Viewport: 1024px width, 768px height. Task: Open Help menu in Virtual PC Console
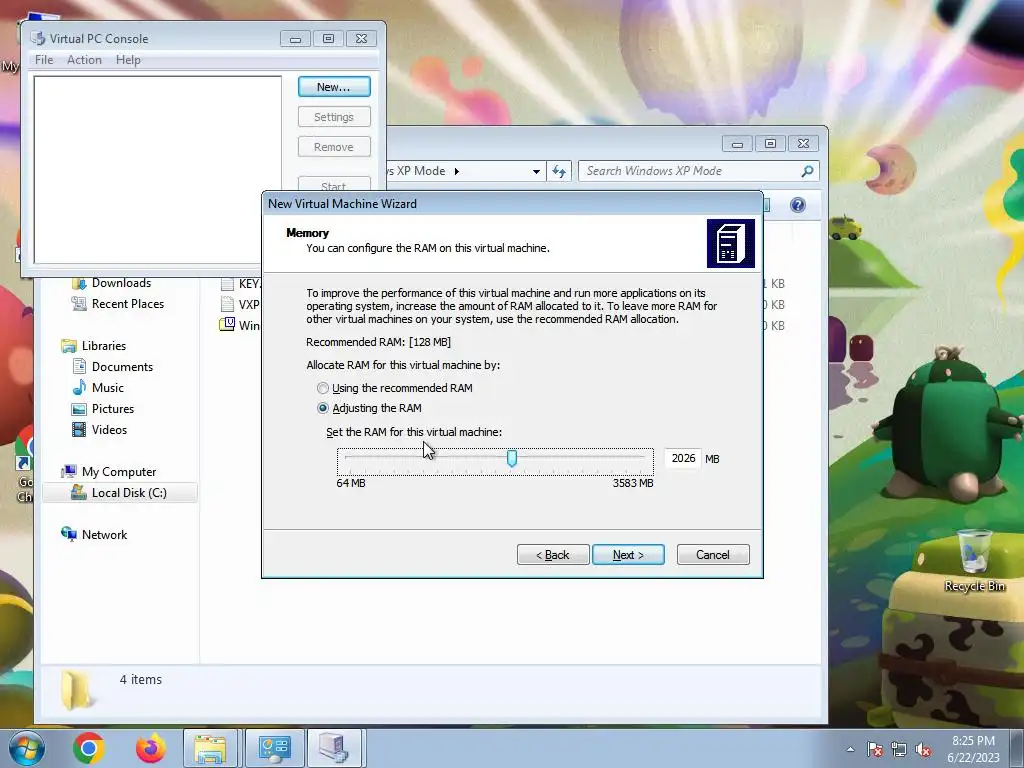point(128,59)
